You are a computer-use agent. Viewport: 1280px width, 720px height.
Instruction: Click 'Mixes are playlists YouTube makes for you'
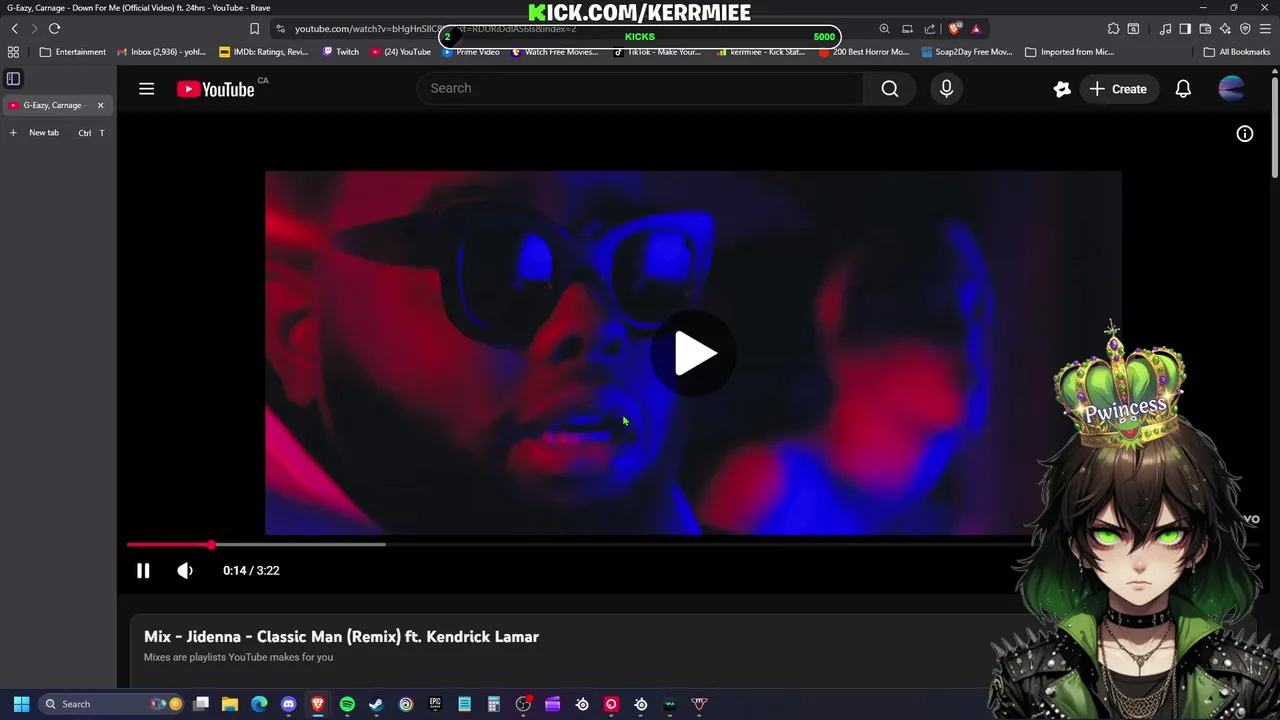[x=238, y=657]
